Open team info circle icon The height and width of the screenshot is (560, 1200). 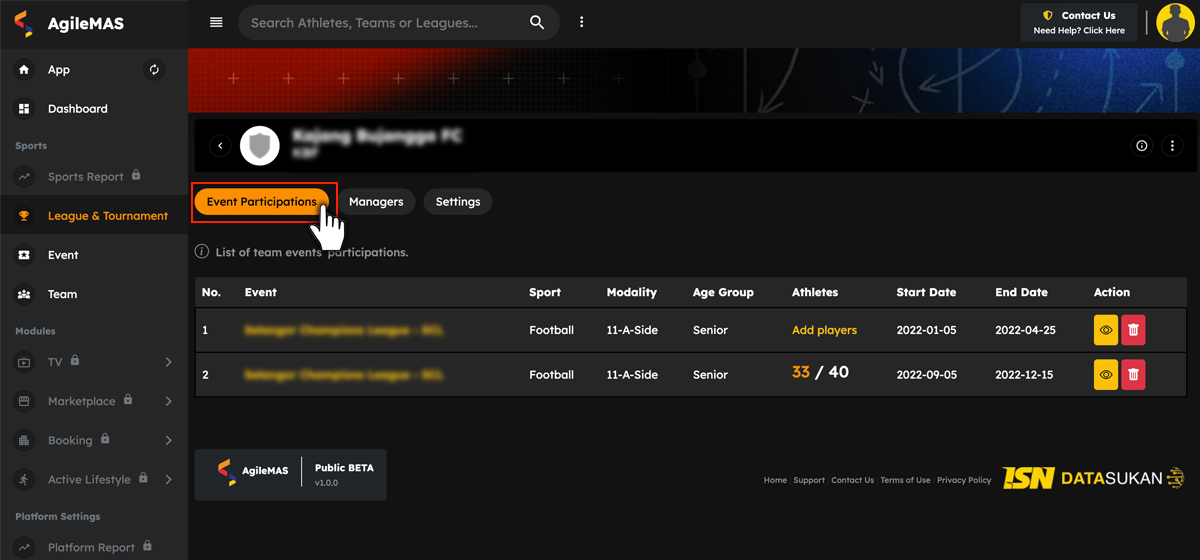(x=1142, y=146)
